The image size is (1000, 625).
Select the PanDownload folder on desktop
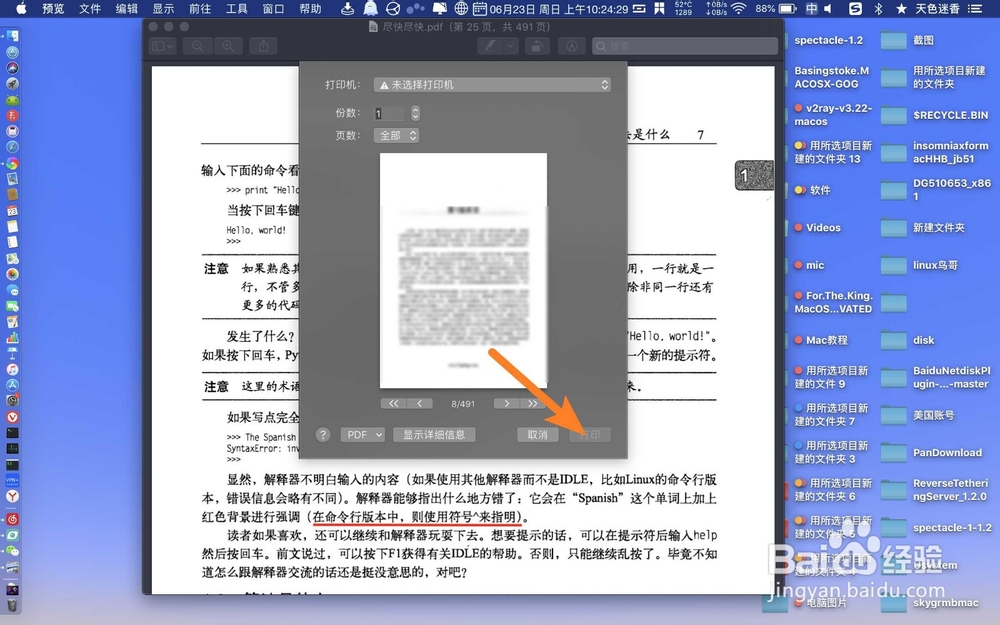[x=893, y=453]
